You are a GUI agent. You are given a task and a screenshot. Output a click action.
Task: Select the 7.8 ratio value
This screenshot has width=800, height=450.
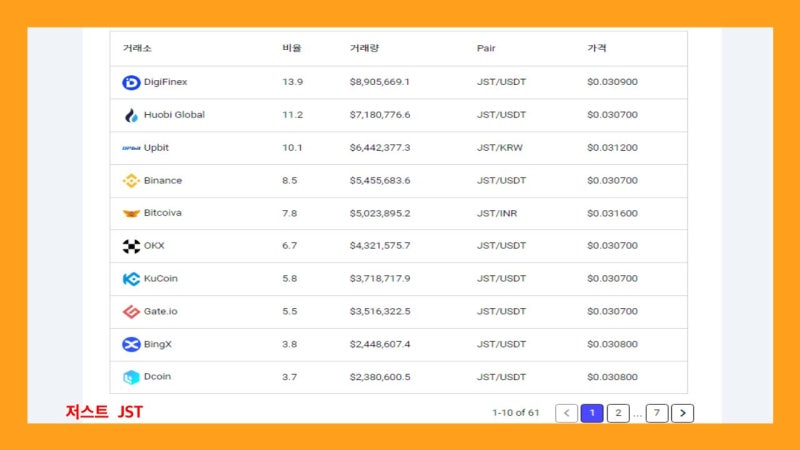[289, 213]
